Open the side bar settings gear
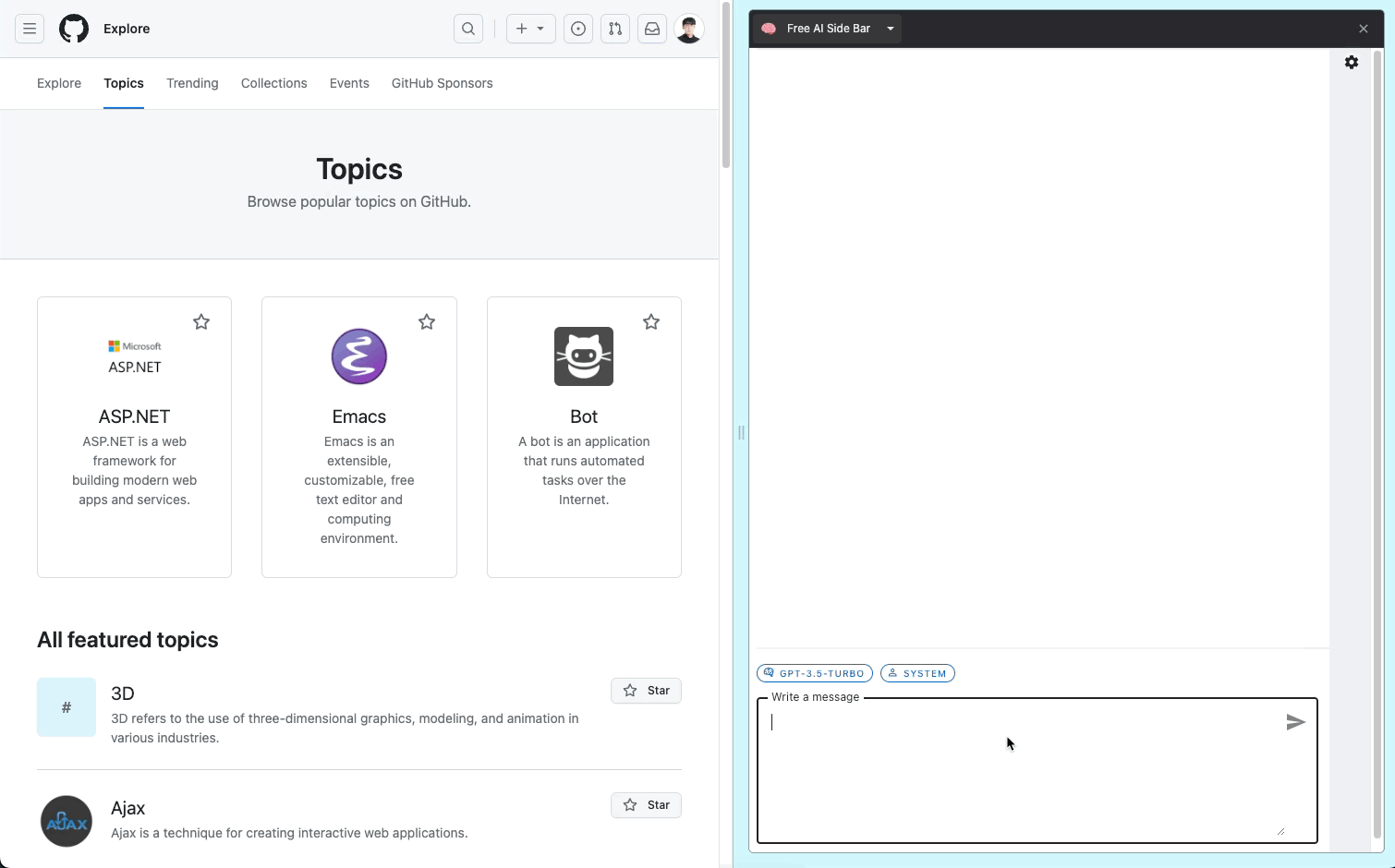 point(1352,62)
